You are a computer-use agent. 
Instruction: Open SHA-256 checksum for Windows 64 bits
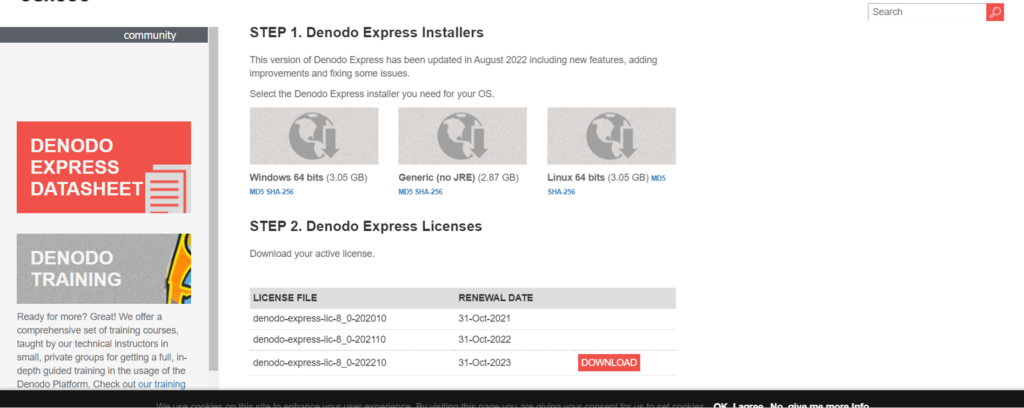coord(280,191)
